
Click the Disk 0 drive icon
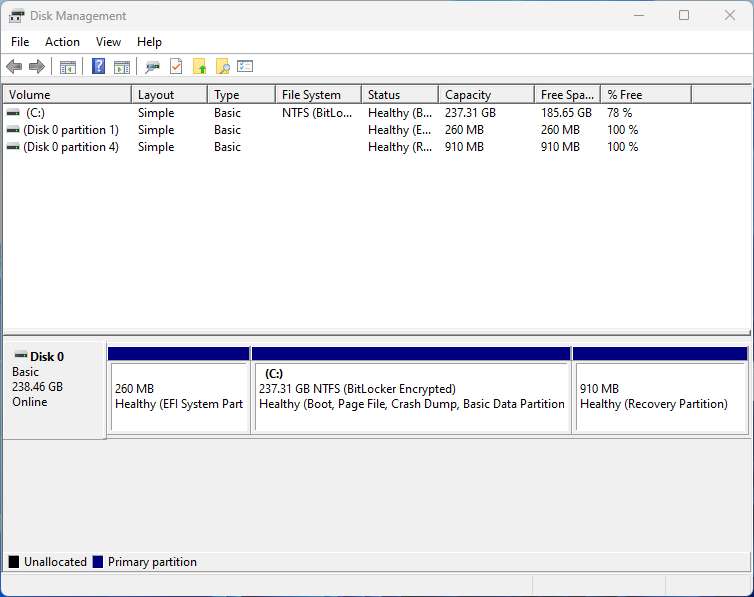pyautogui.click(x=21, y=356)
